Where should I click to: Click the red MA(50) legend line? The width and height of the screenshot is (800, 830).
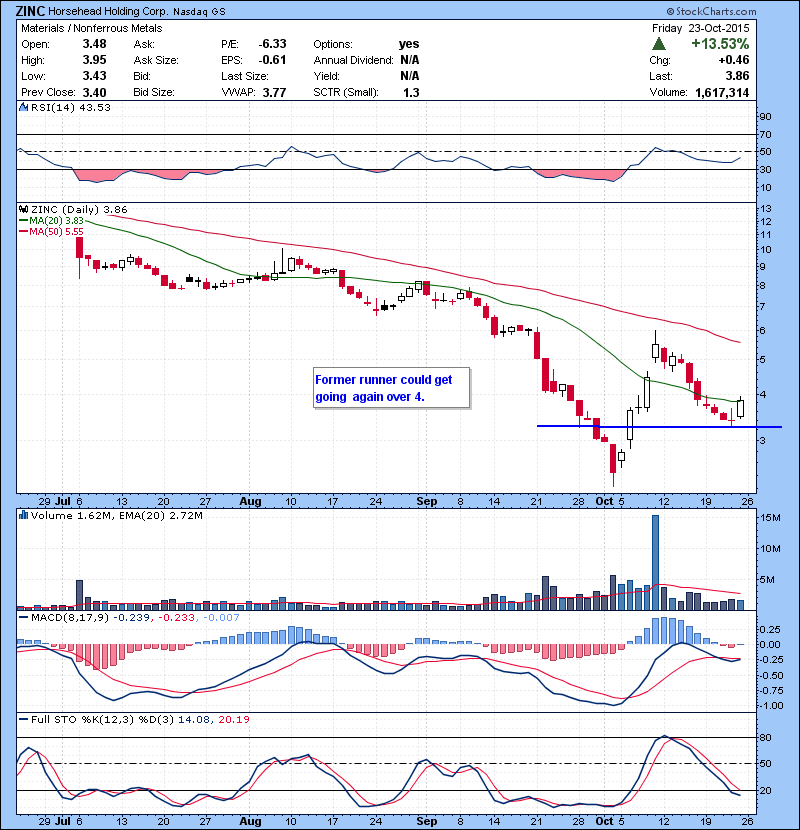[x=23, y=231]
